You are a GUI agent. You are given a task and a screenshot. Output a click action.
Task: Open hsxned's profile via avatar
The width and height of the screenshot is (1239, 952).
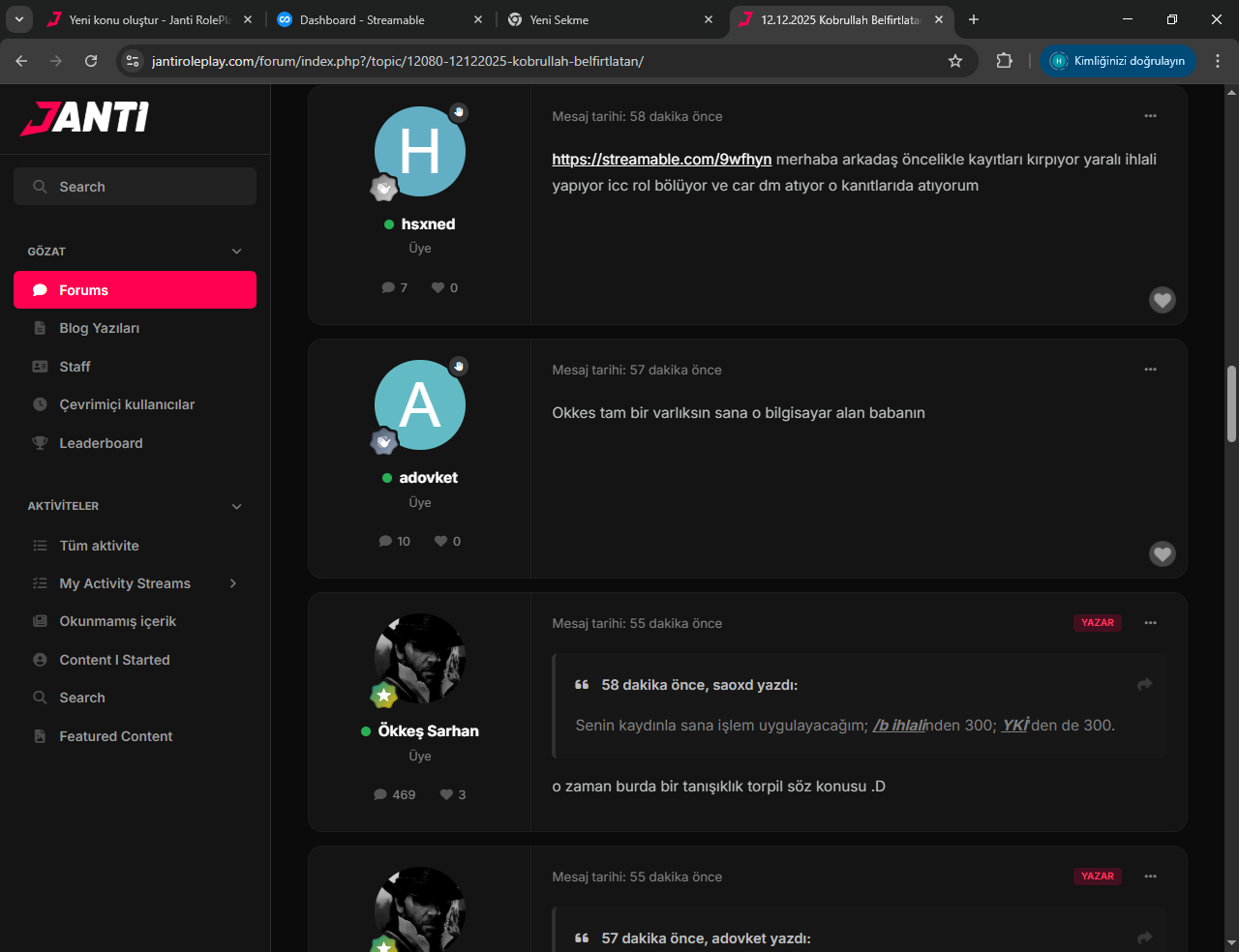(420, 152)
